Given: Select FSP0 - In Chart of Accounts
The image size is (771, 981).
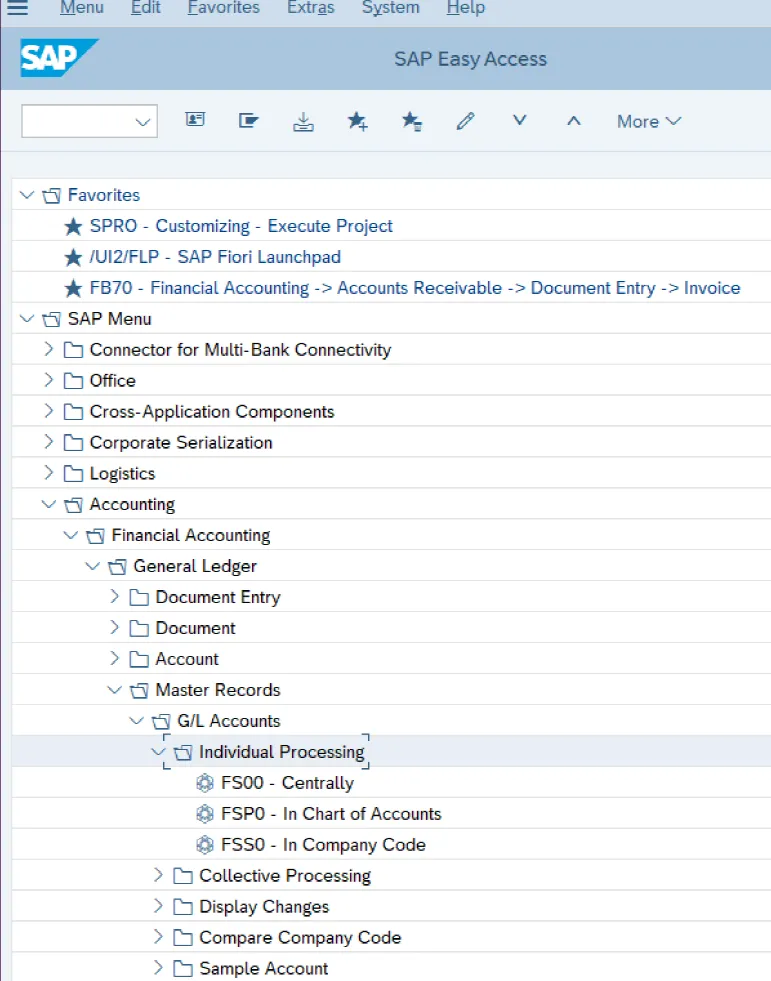Looking at the screenshot, I should [x=331, y=813].
